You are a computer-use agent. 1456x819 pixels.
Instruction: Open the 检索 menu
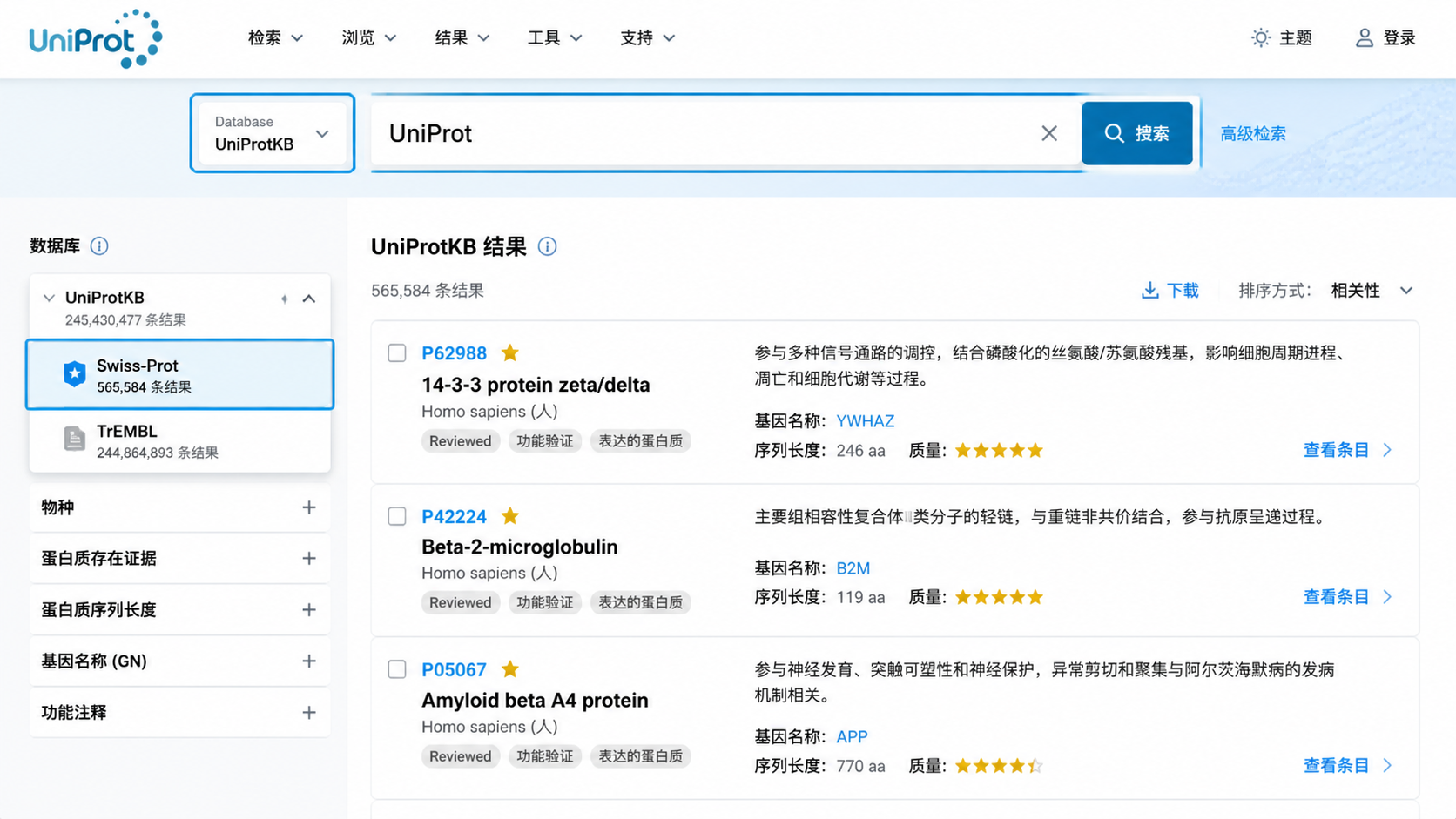point(275,37)
